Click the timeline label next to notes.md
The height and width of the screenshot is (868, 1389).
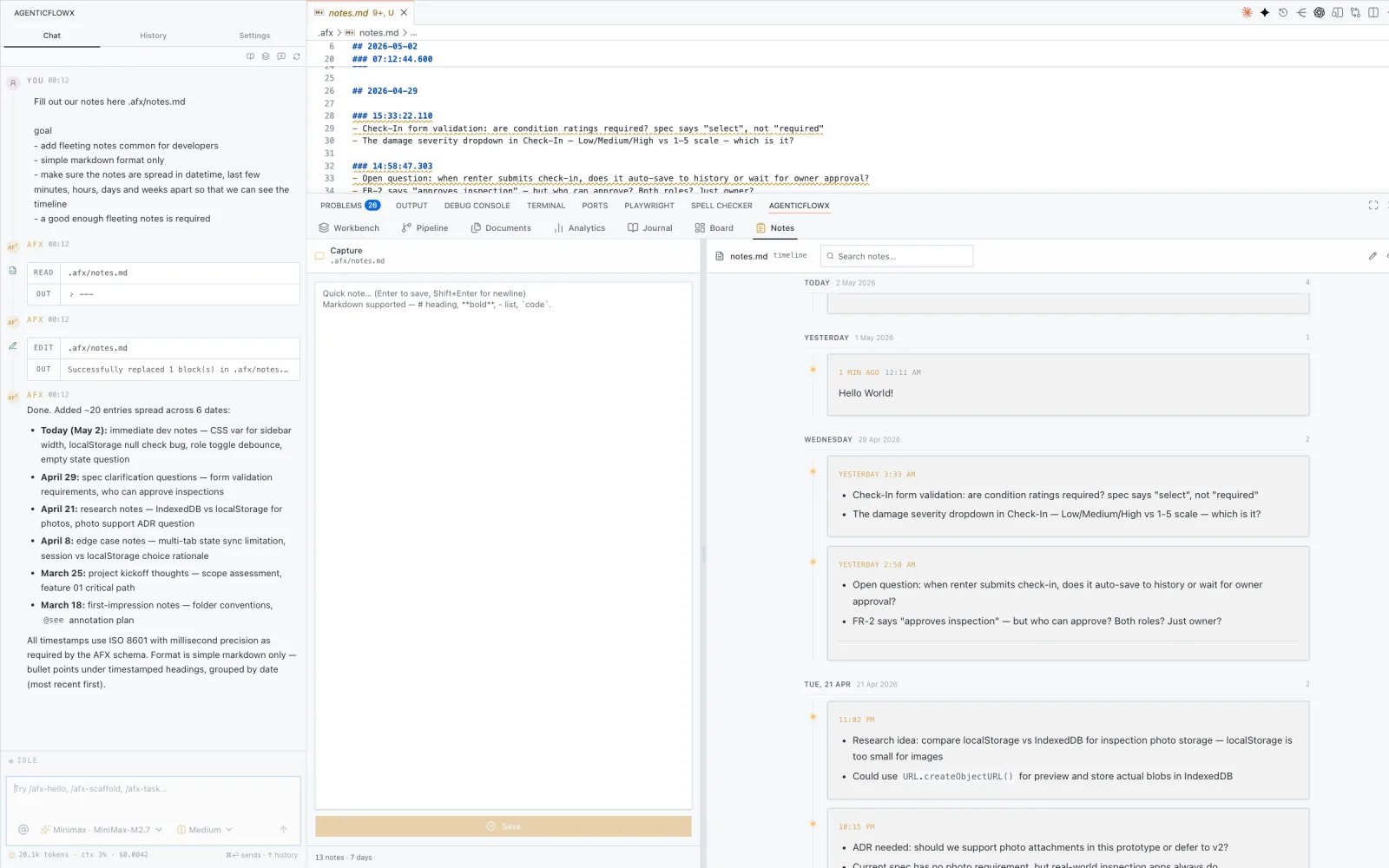[x=790, y=255]
